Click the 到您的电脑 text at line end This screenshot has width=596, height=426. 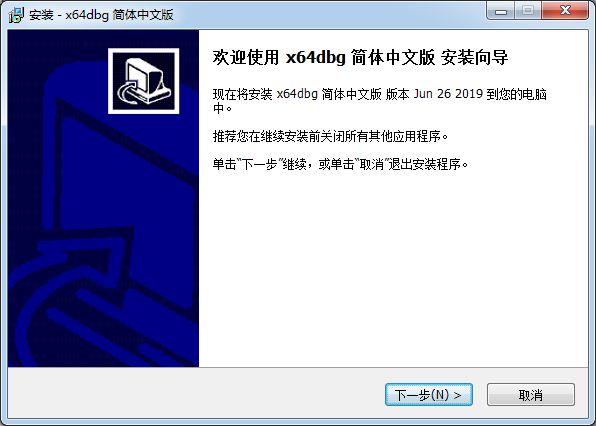point(517,94)
